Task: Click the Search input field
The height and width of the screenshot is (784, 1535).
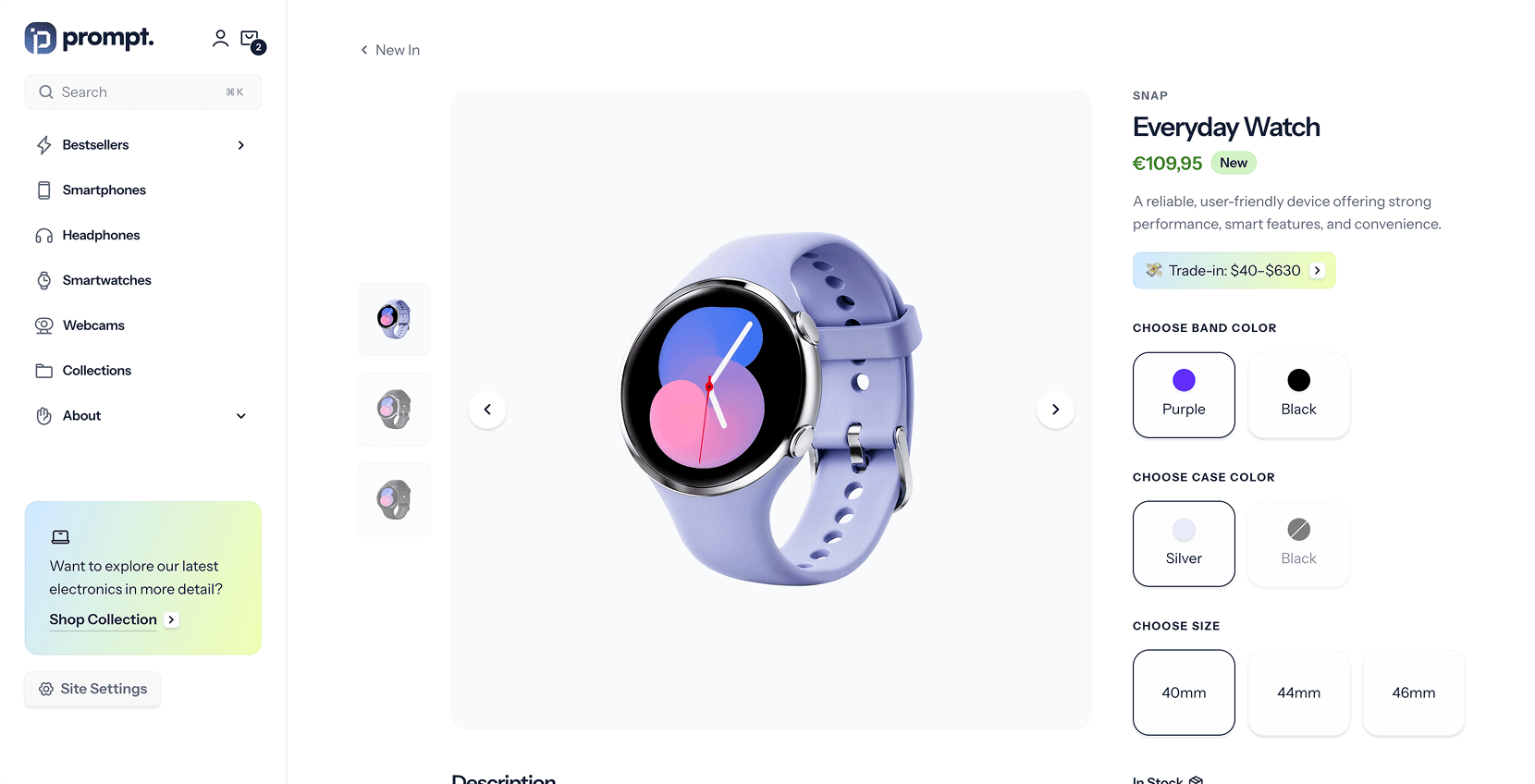Action: 143,92
